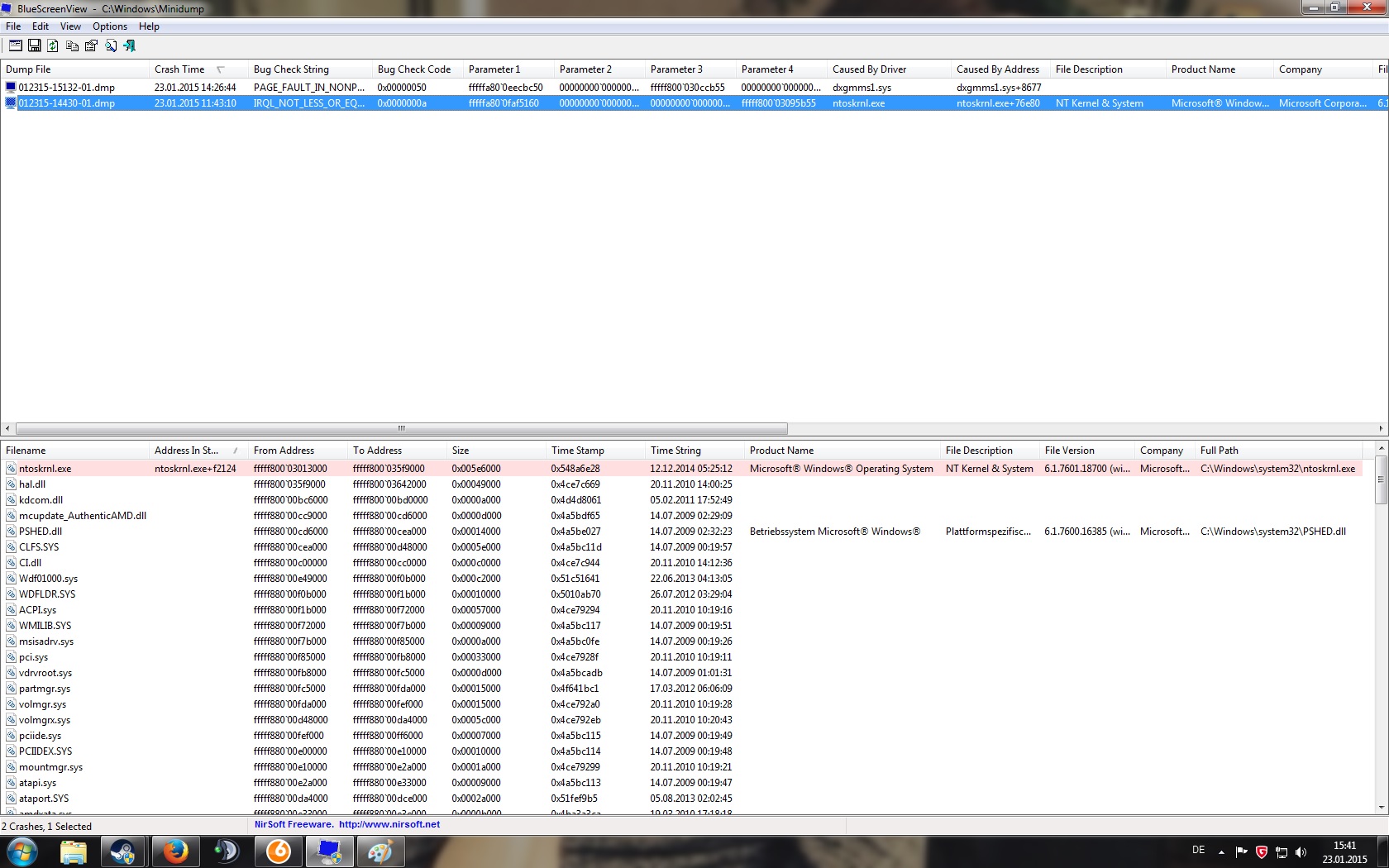Open the View menu
Viewport: 1389px width, 868px height.
click(x=70, y=26)
